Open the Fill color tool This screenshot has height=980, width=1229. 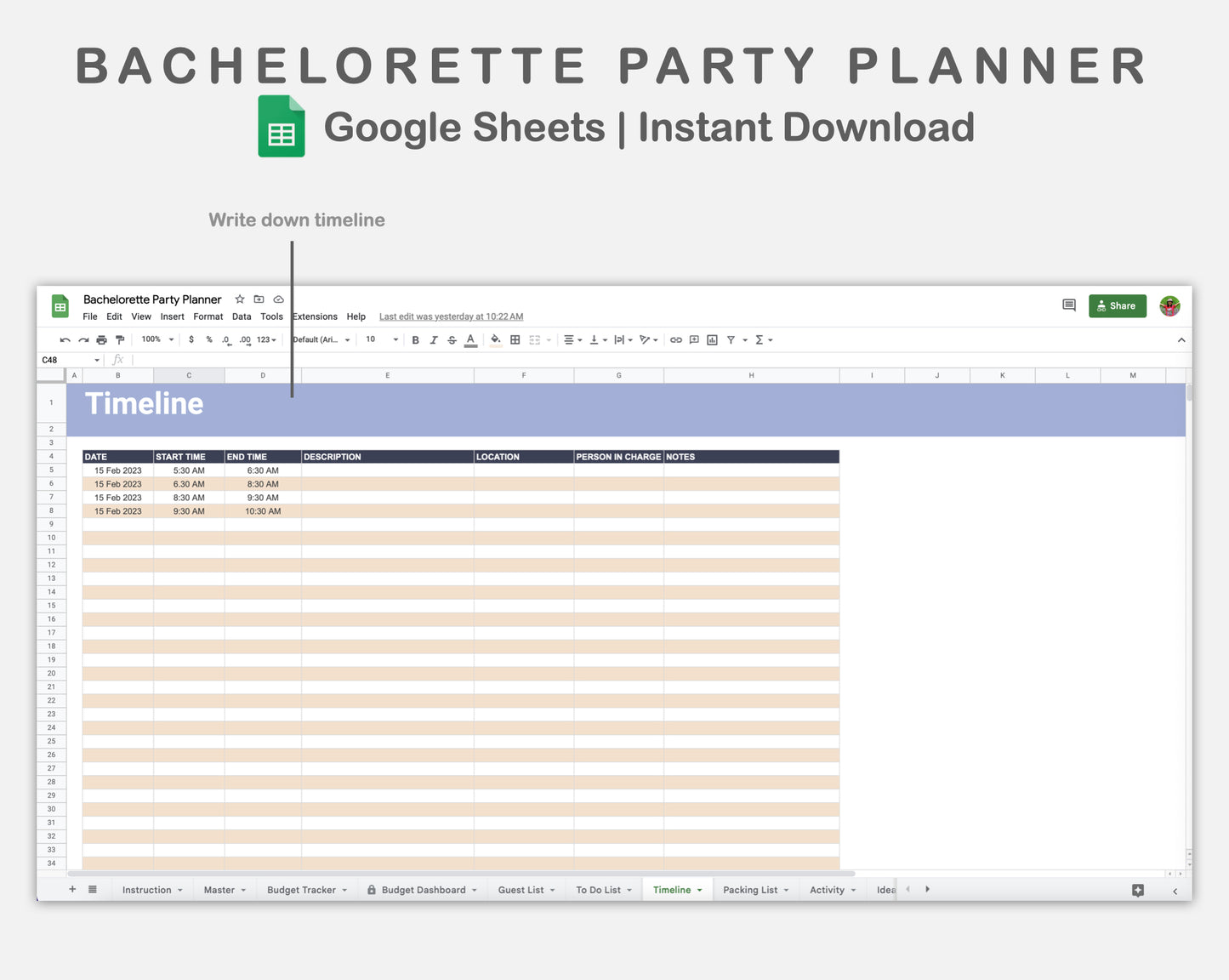pyautogui.click(x=496, y=339)
